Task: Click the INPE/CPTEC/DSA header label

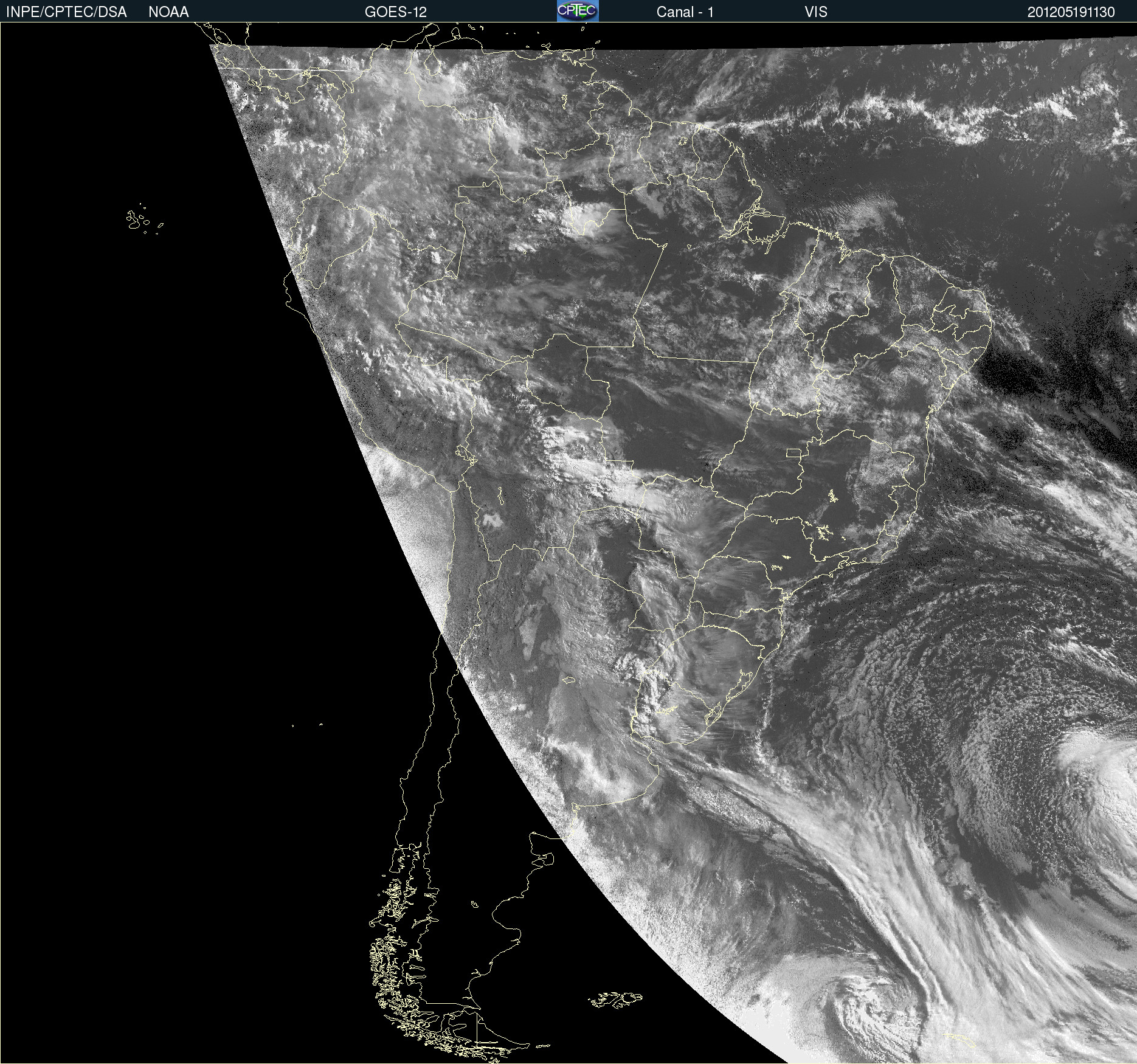Action: (66, 12)
